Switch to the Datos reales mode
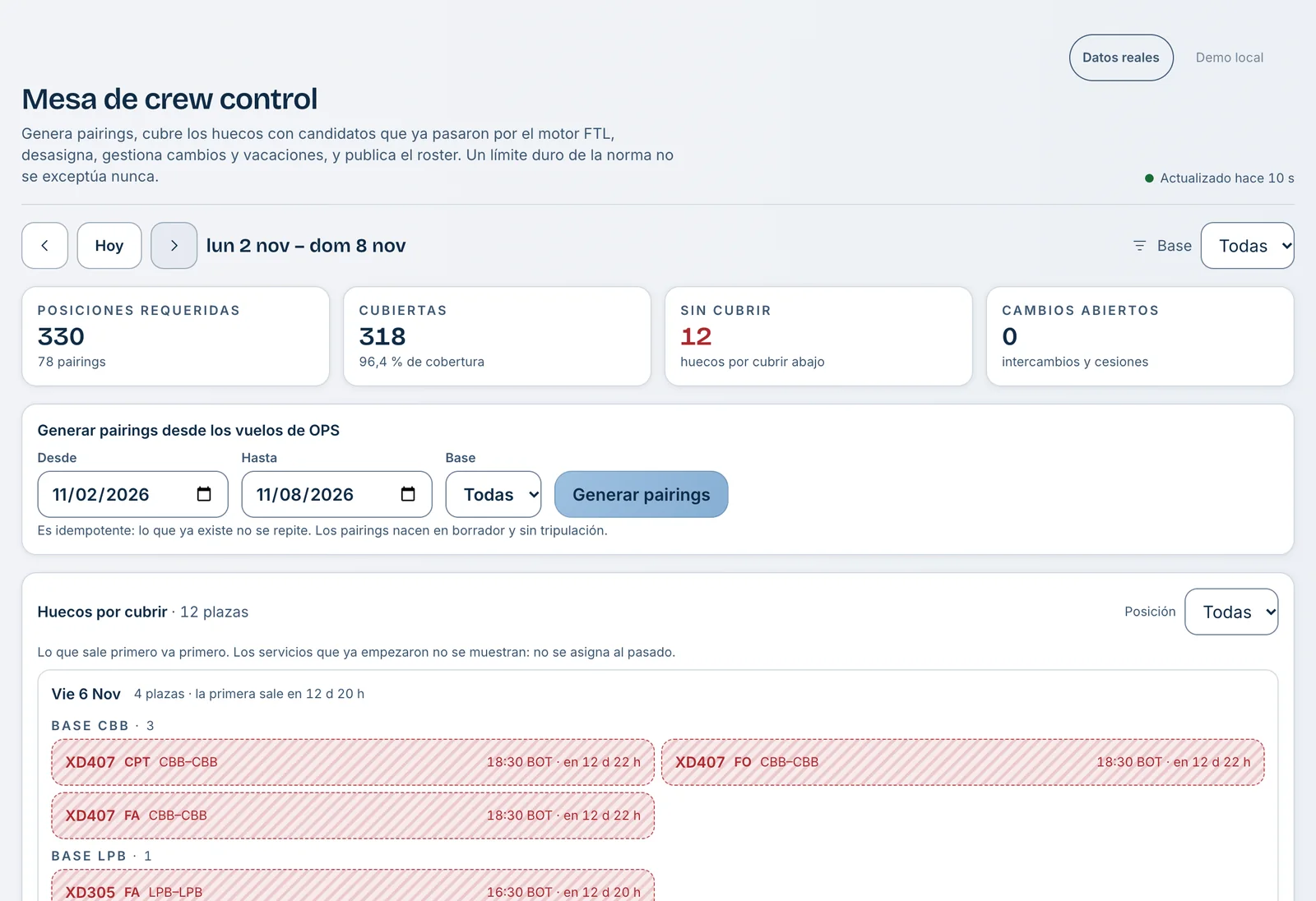 pos(1121,58)
